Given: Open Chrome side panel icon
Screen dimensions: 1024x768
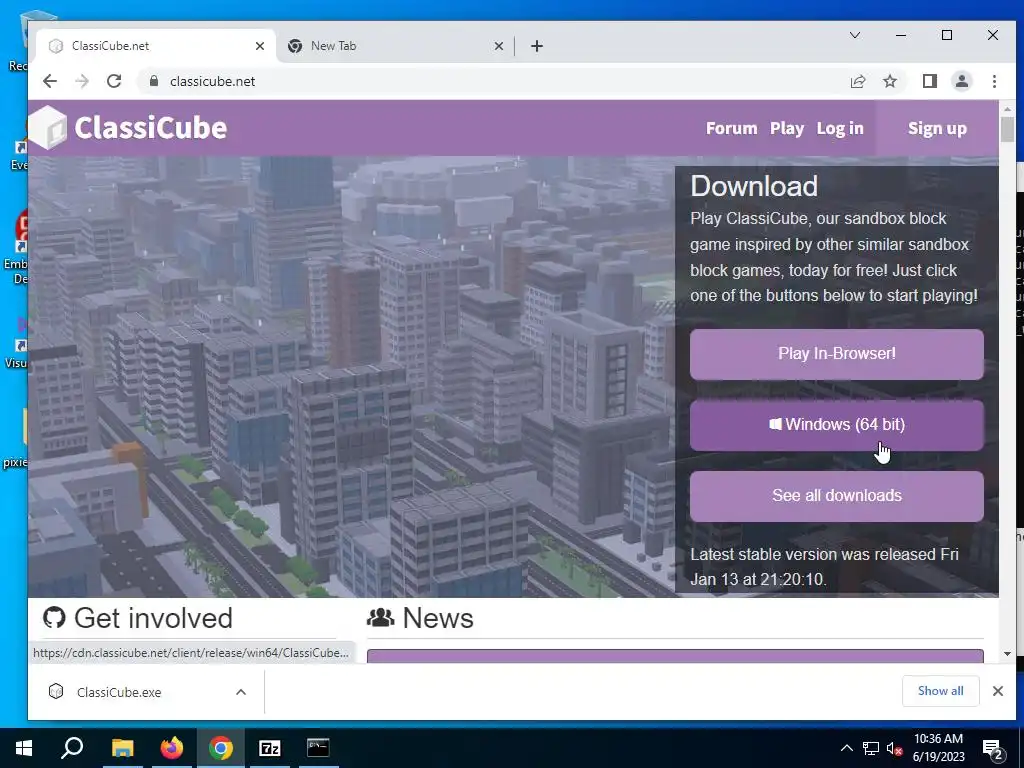Looking at the screenshot, I should point(929,81).
